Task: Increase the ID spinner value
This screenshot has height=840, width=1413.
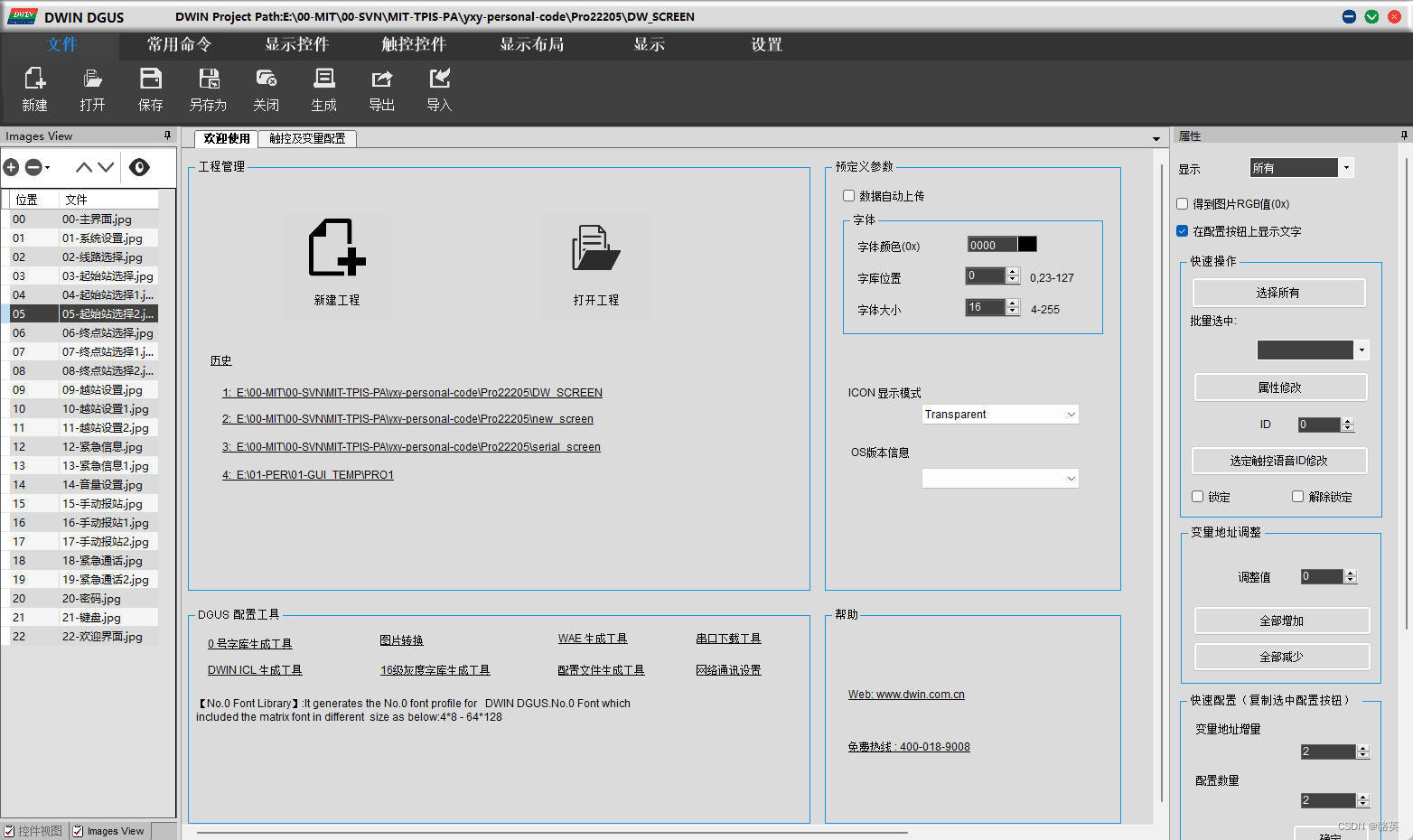Action: coord(1348,421)
